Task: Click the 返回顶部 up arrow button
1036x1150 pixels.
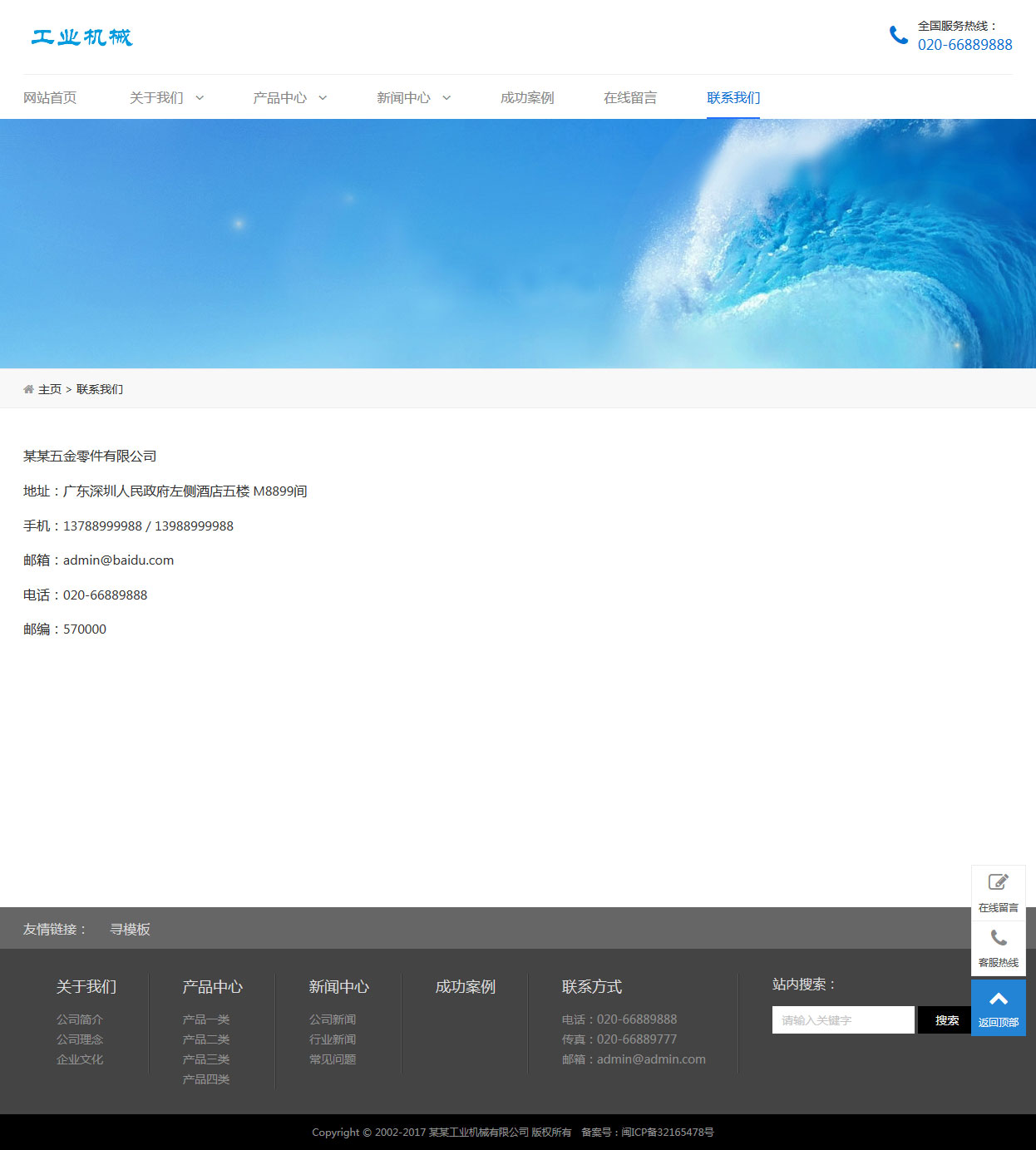Action: (999, 1007)
